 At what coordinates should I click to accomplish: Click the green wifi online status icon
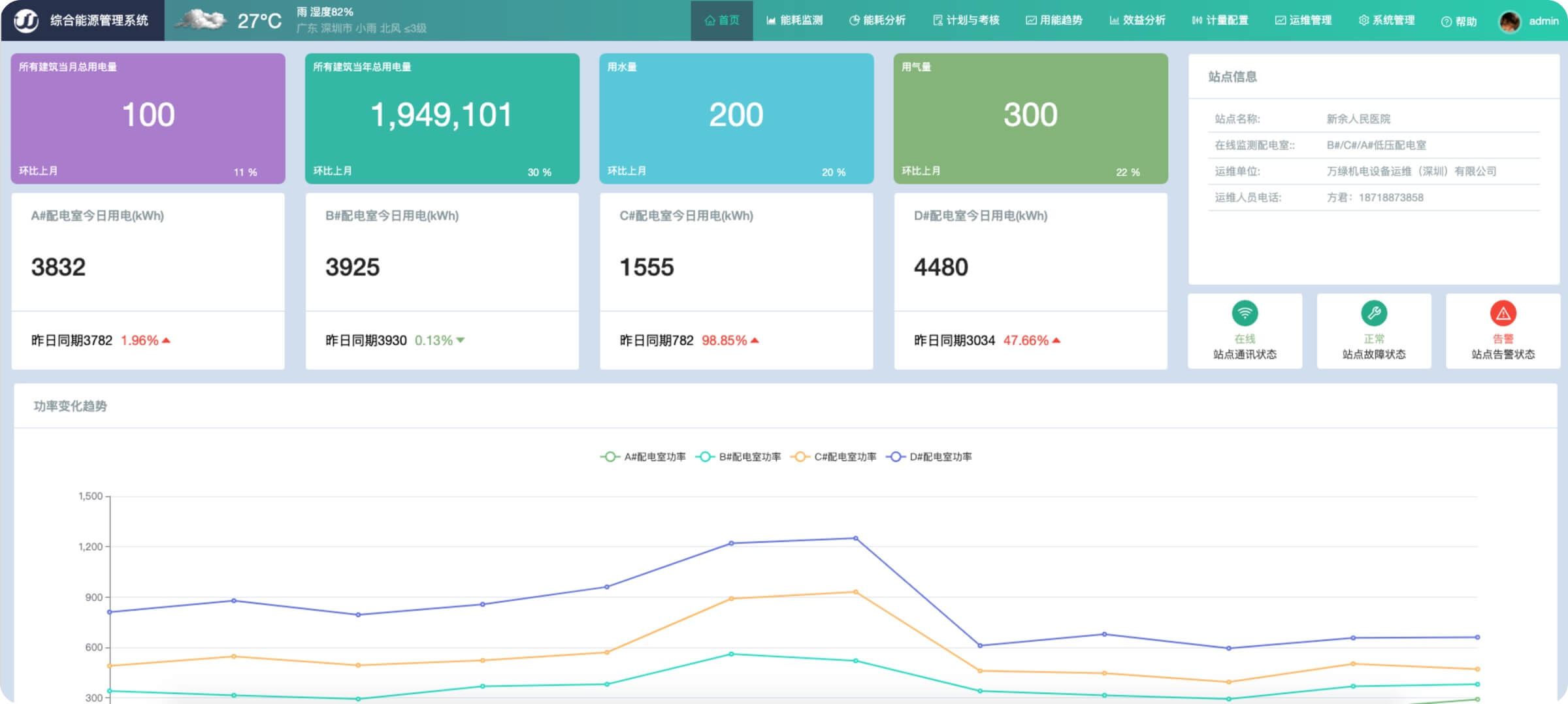pos(1245,313)
